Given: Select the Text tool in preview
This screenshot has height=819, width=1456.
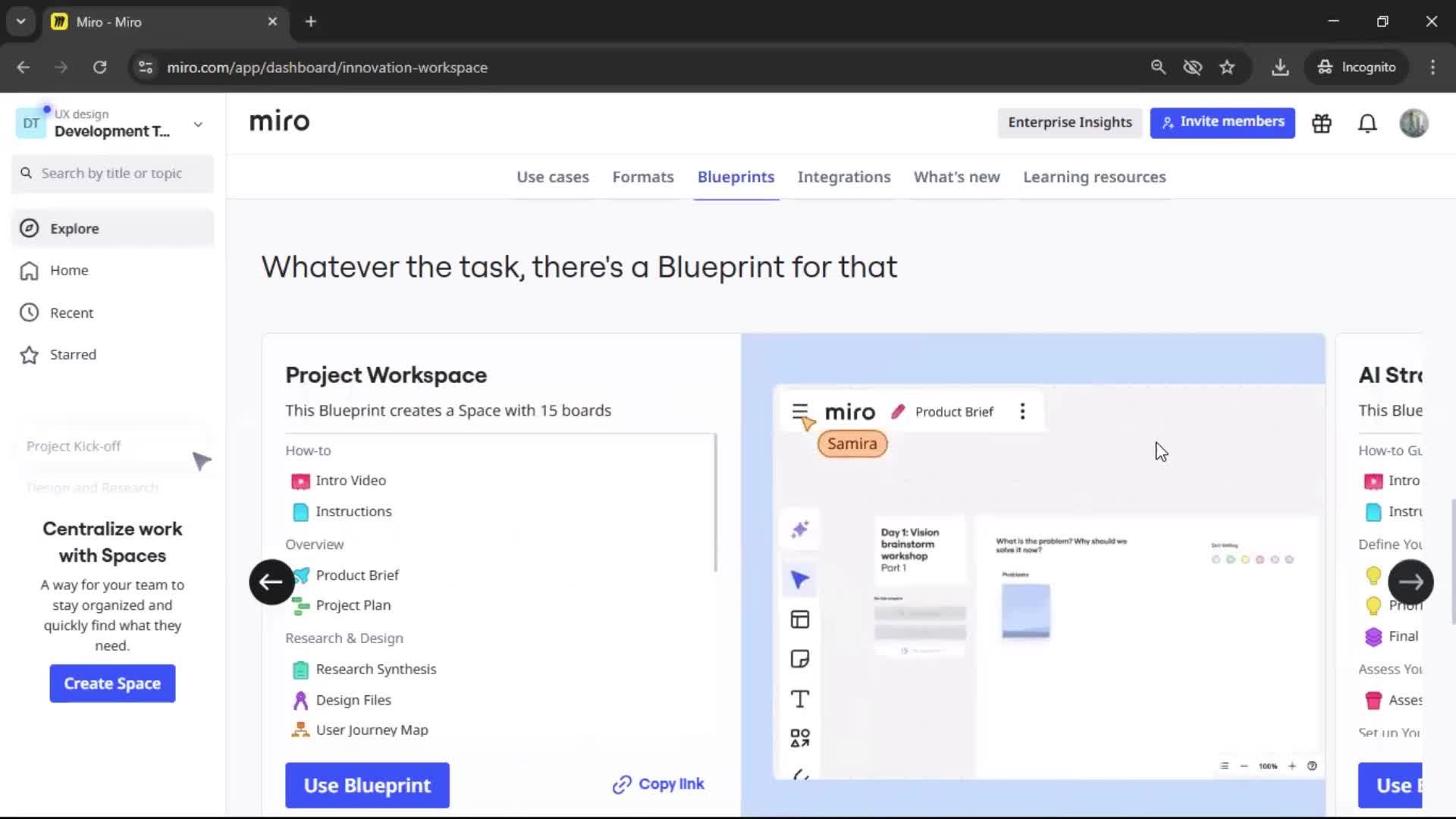Looking at the screenshot, I should coord(800,698).
